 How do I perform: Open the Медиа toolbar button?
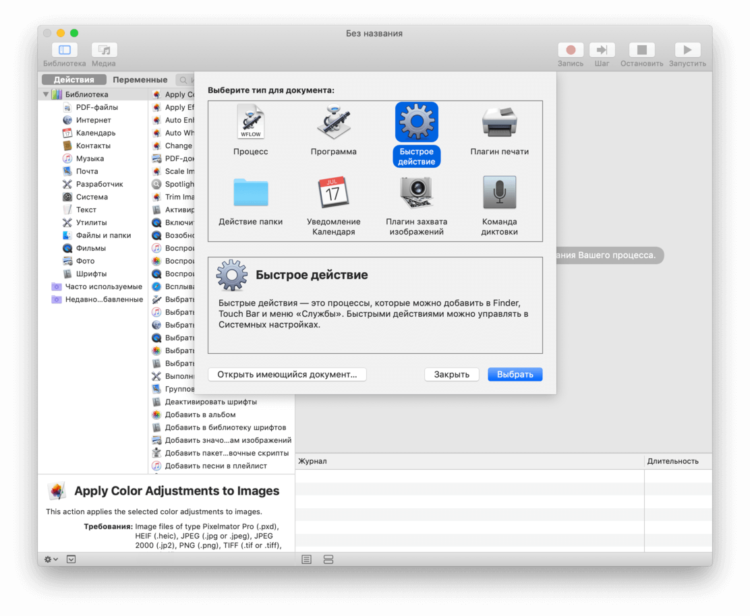[104, 50]
